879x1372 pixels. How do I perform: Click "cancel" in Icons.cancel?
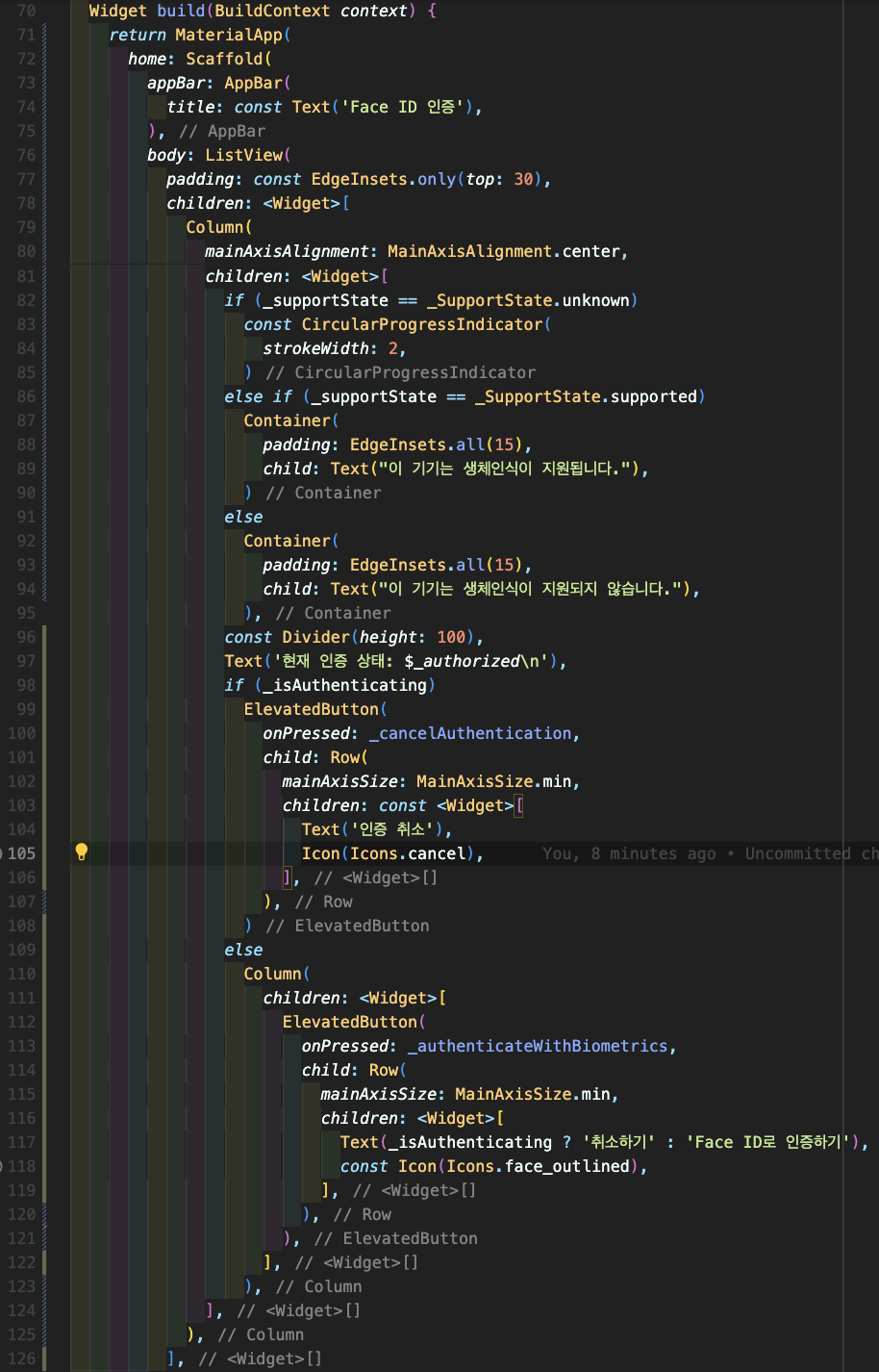click(437, 853)
